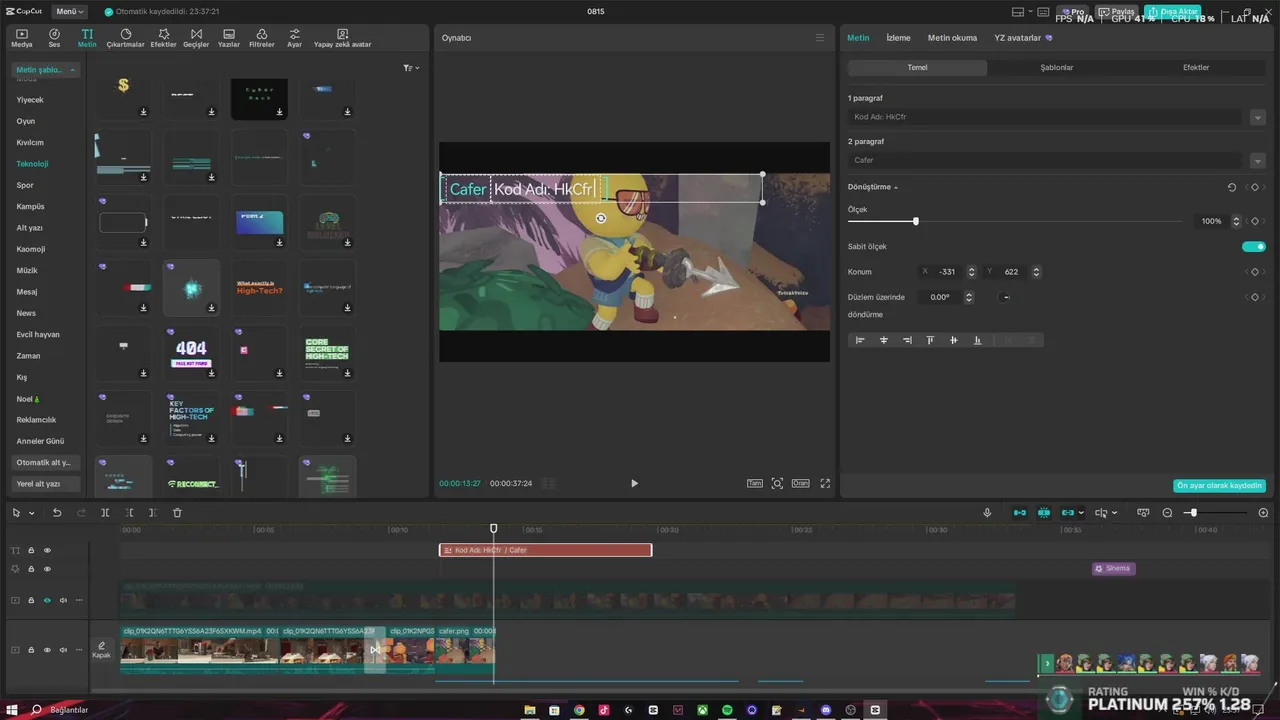Screen dimensions: 1280x720
Task: Open the Menü dropdown
Action: pos(69,12)
